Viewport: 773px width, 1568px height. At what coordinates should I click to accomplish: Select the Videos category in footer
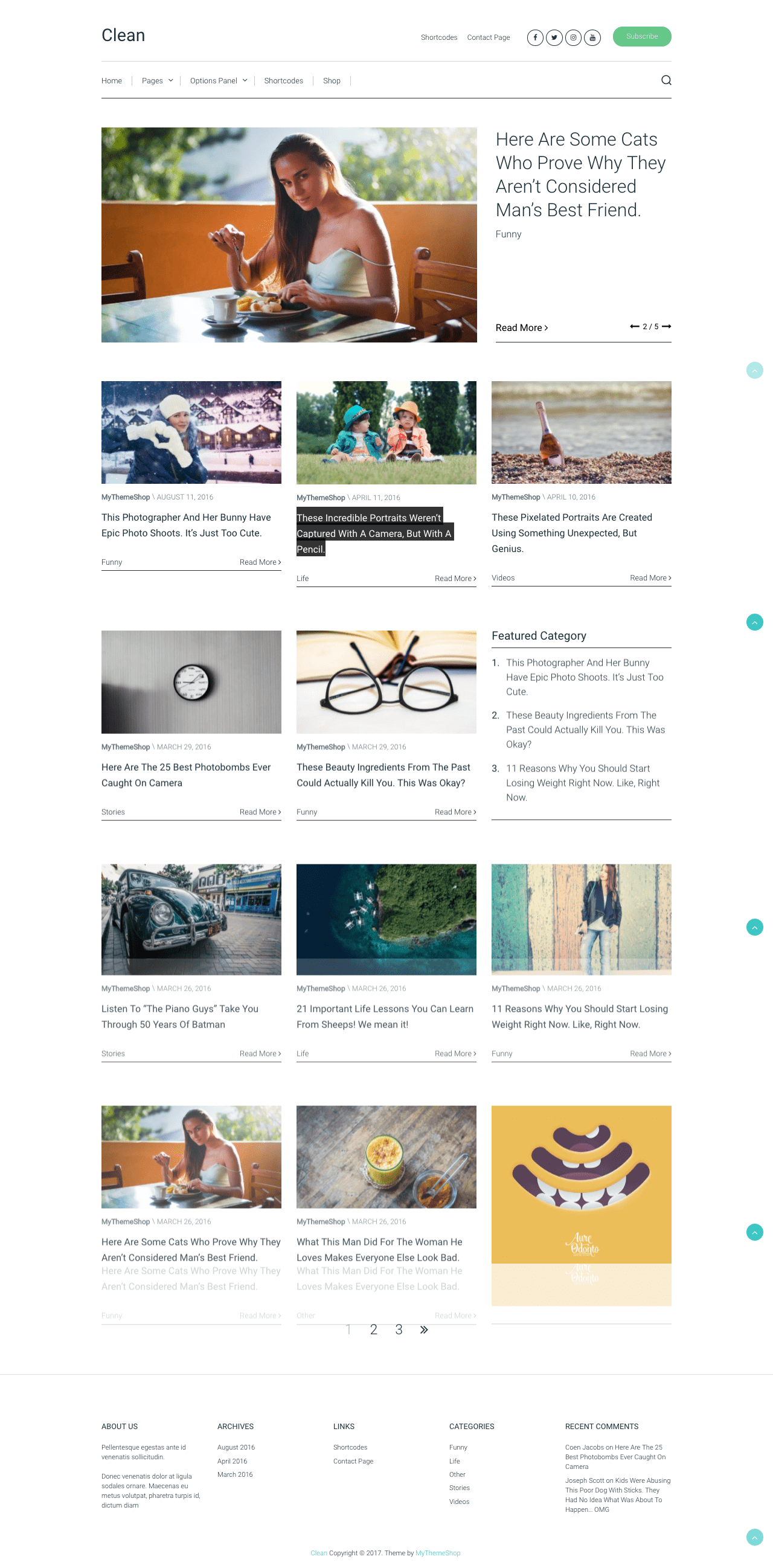tap(459, 1501)
